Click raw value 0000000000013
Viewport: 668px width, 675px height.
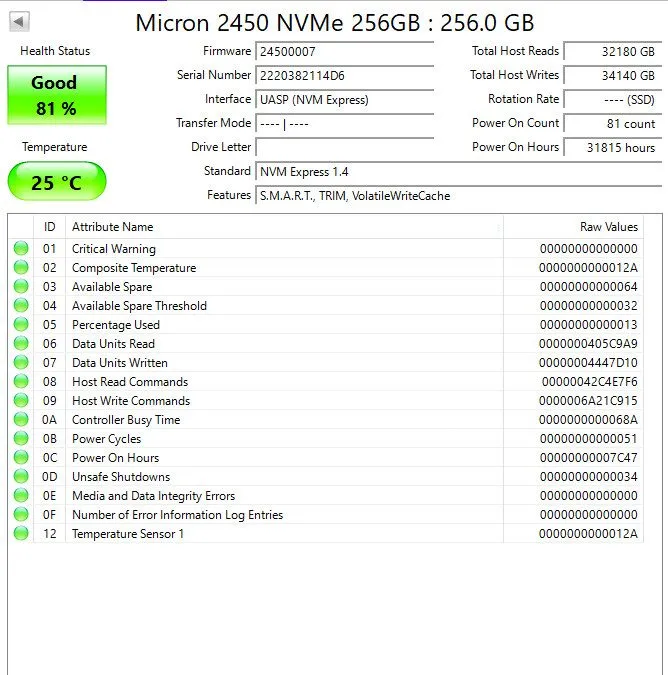tap(588, 325)
